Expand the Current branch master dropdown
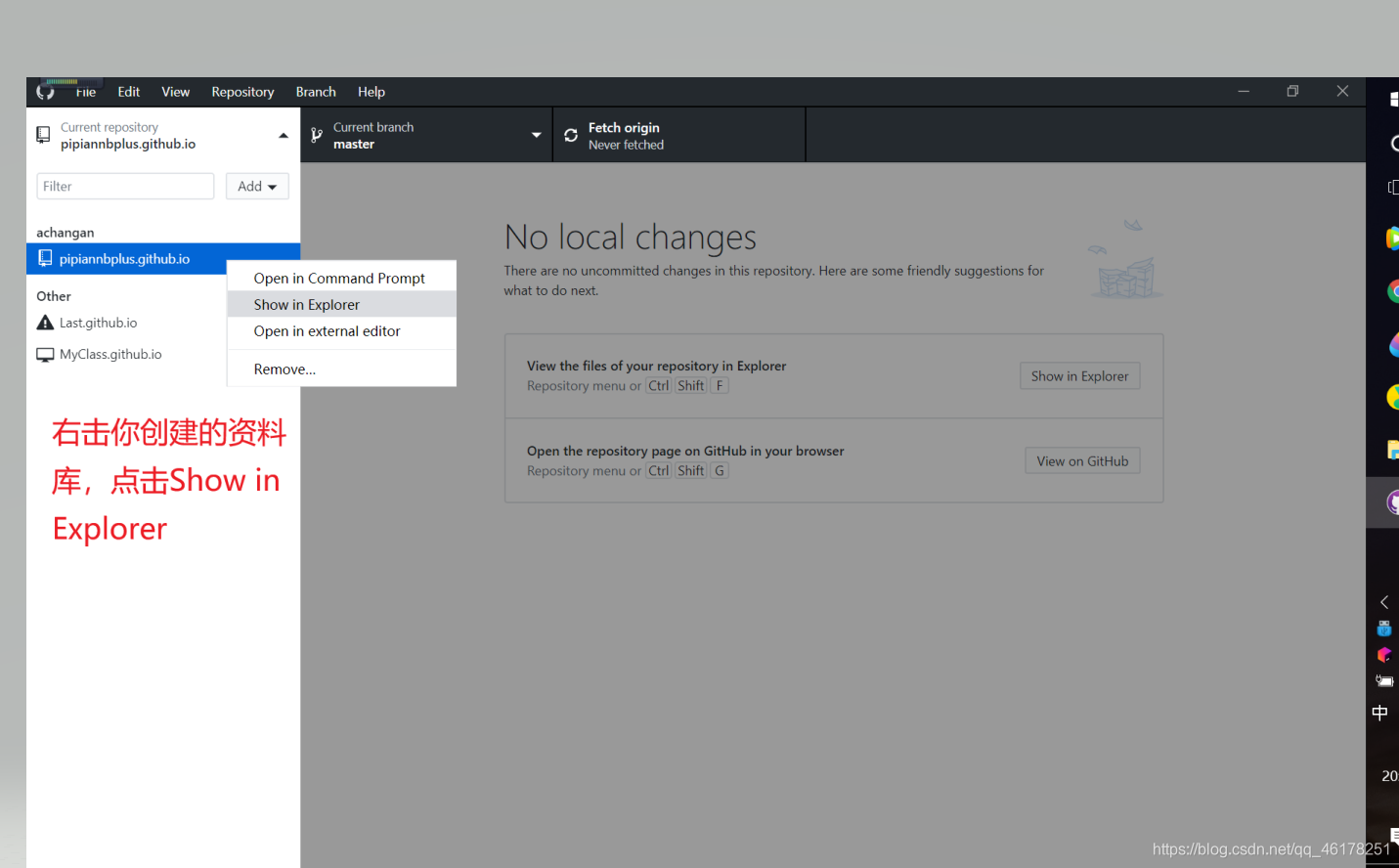This screenshot has height=868, width=1399. click(x=536, y=135)
